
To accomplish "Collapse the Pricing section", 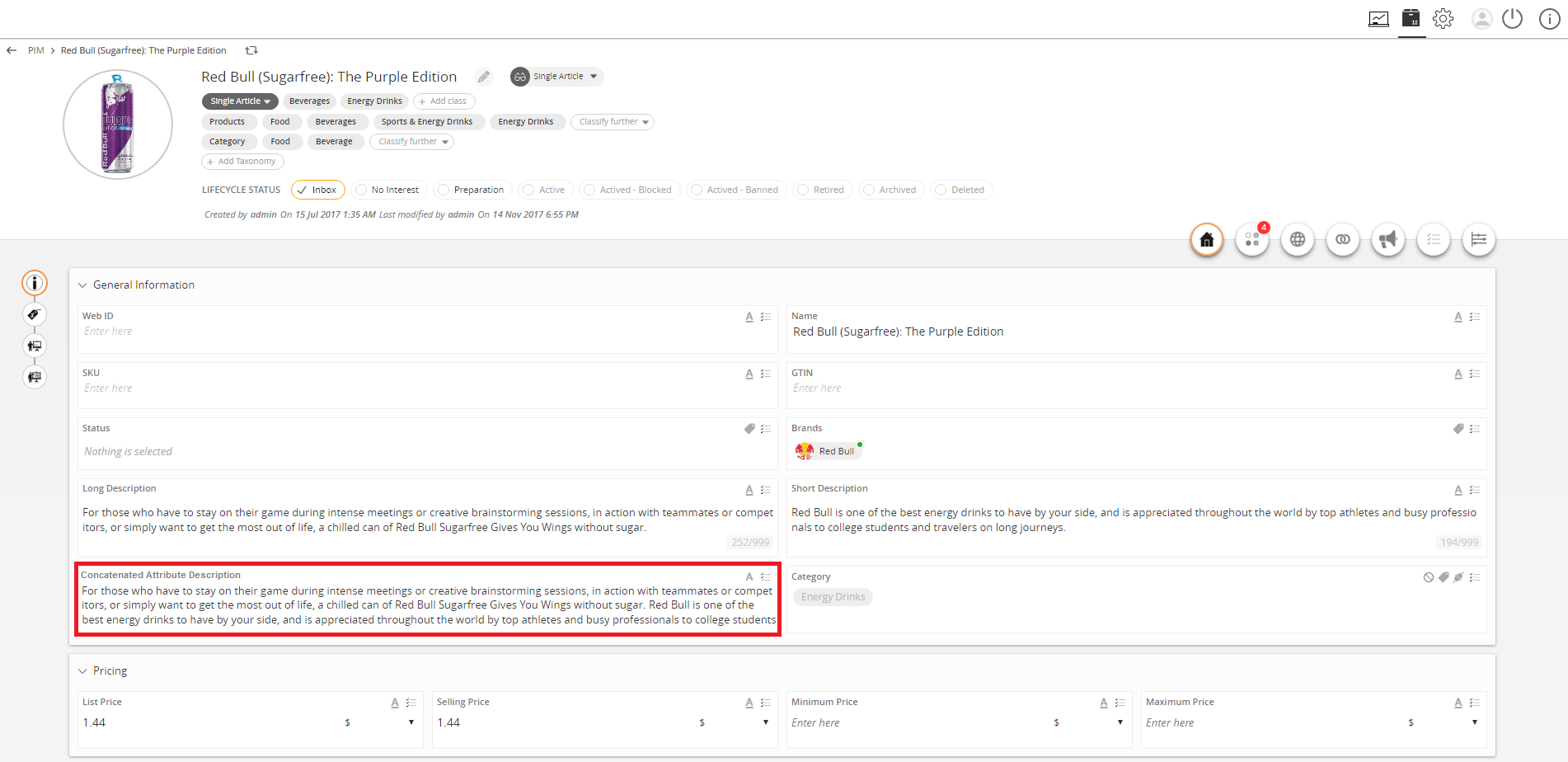I will click(x=82, y=671).
